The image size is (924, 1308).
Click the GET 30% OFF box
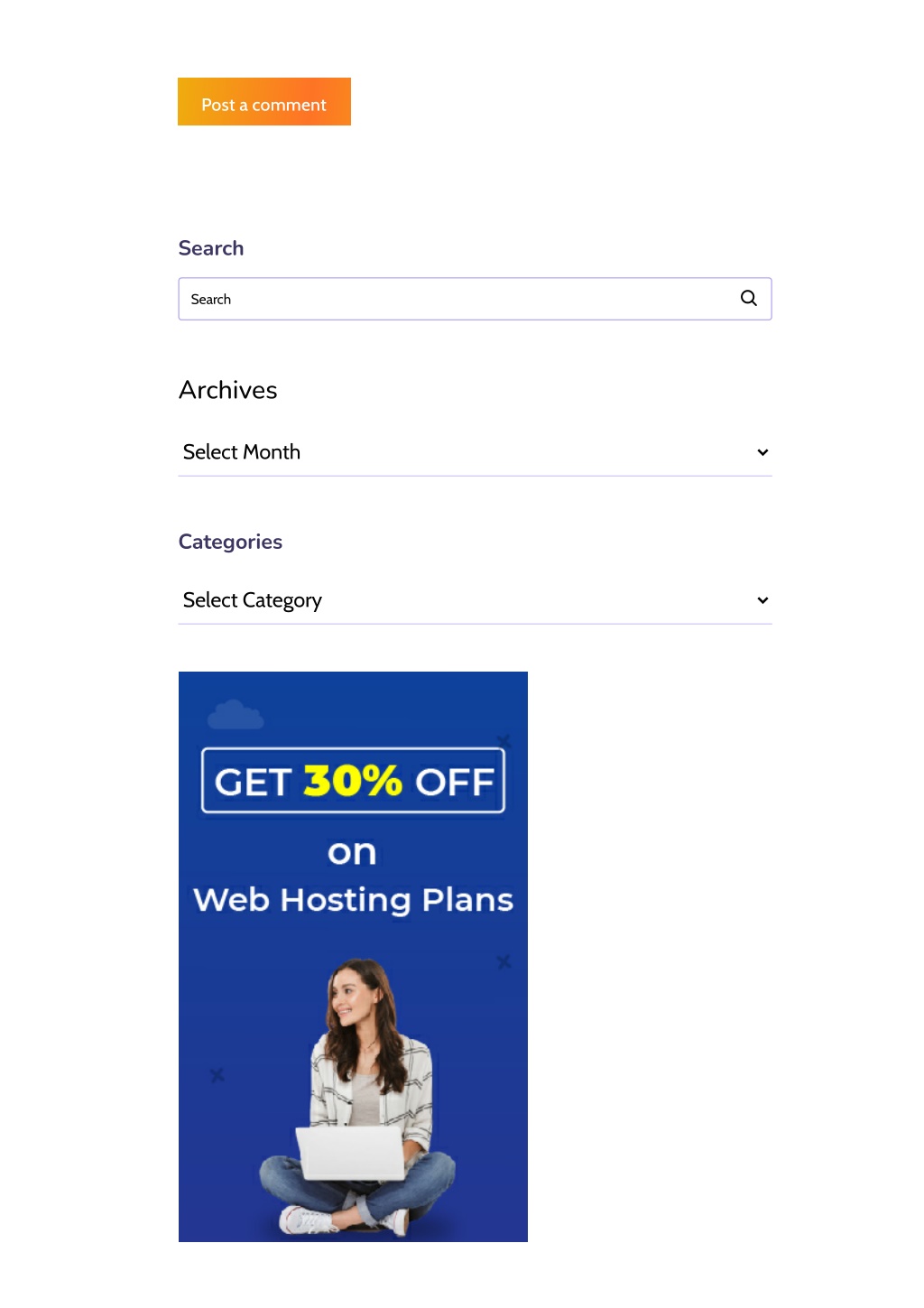(353, 781)
